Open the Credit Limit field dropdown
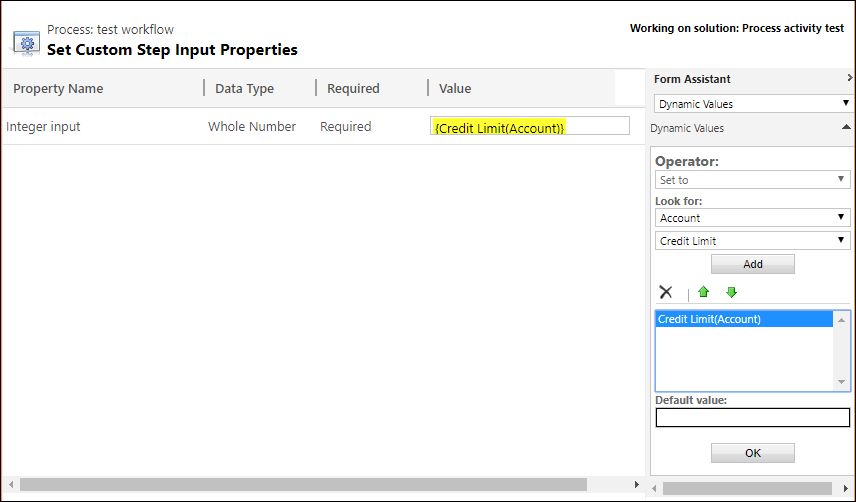 click(x=752, y=241)
